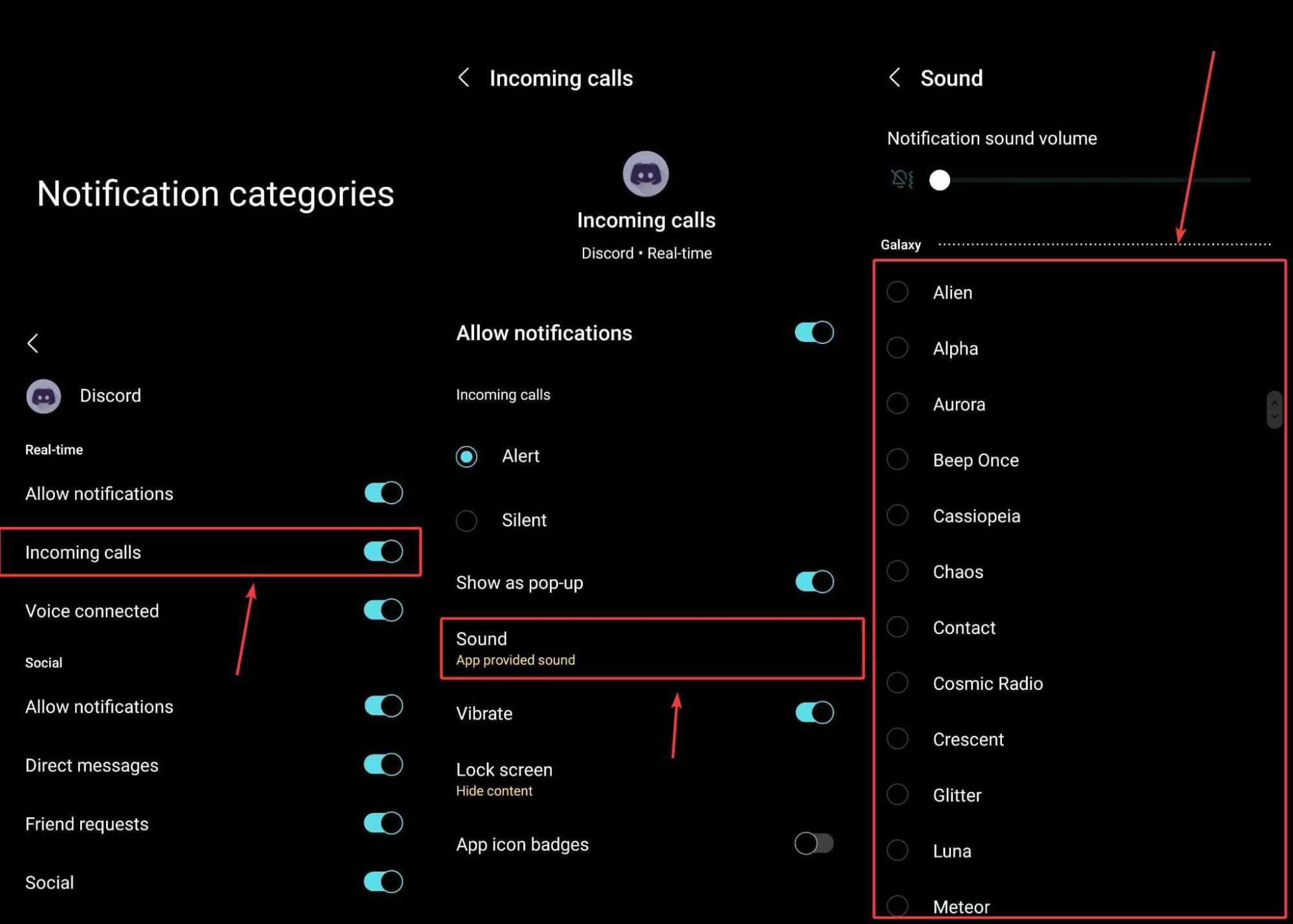Viewport: 1293px width, 924px height.
Task: Tap the large Discord logo on Incoming calls
Action: tap(646, 174)
